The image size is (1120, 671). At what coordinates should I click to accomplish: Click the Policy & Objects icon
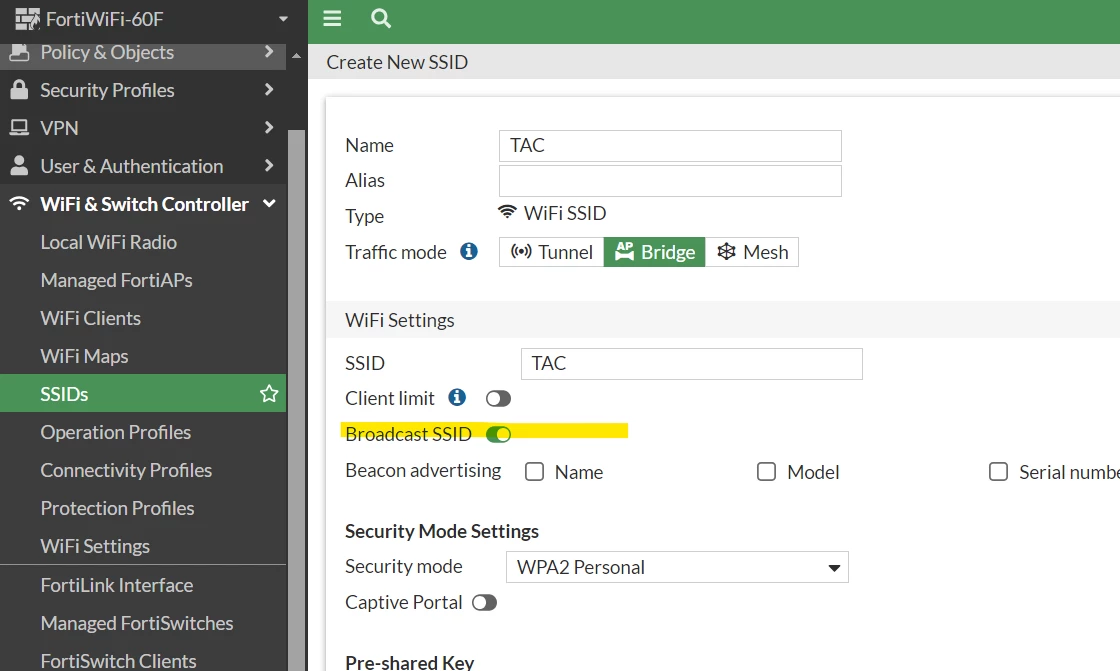[x=19, y=52]
